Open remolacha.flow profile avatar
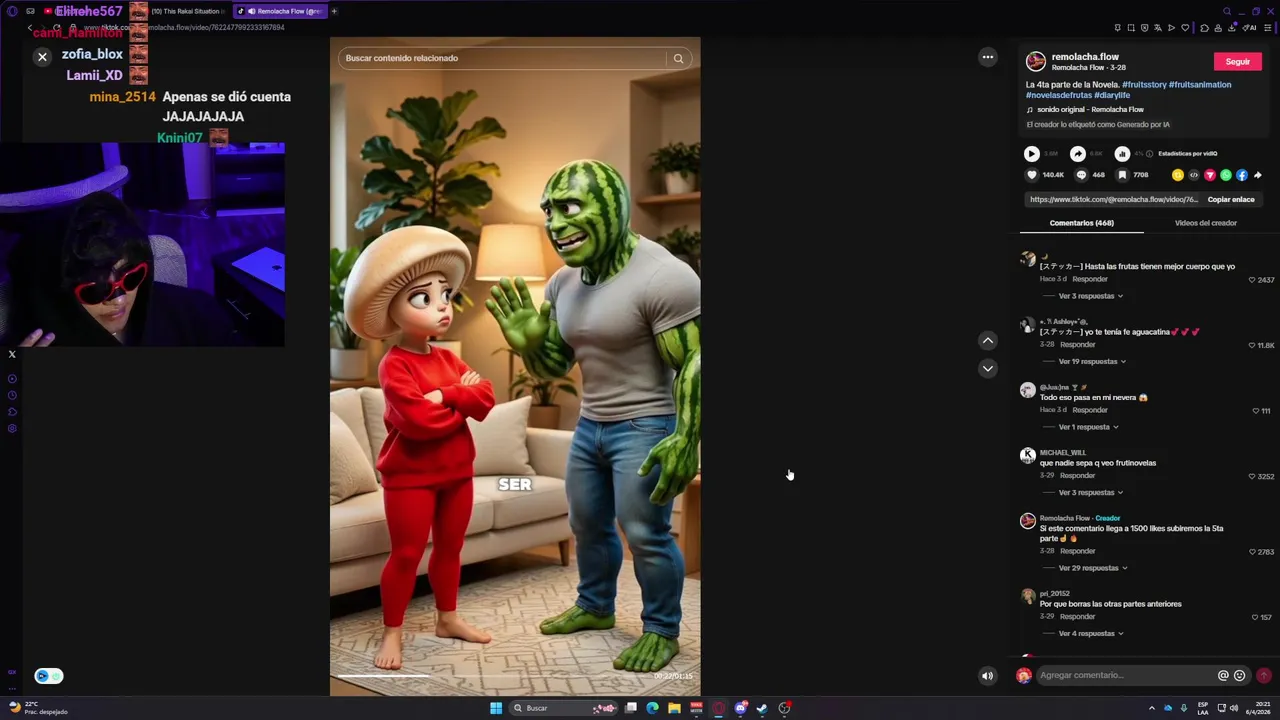 [1036, 62]
